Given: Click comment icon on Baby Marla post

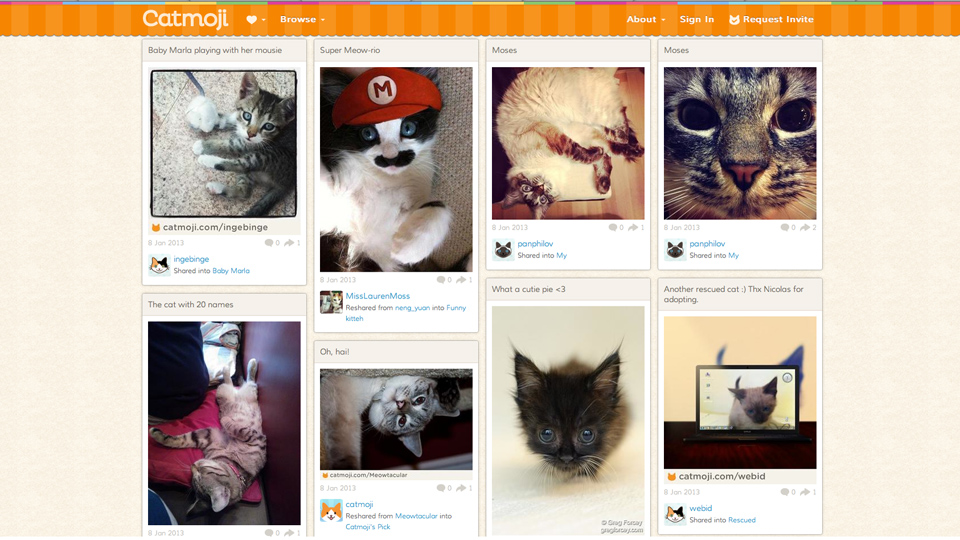Looking at the screenshot, I should [x=269, y=243].
